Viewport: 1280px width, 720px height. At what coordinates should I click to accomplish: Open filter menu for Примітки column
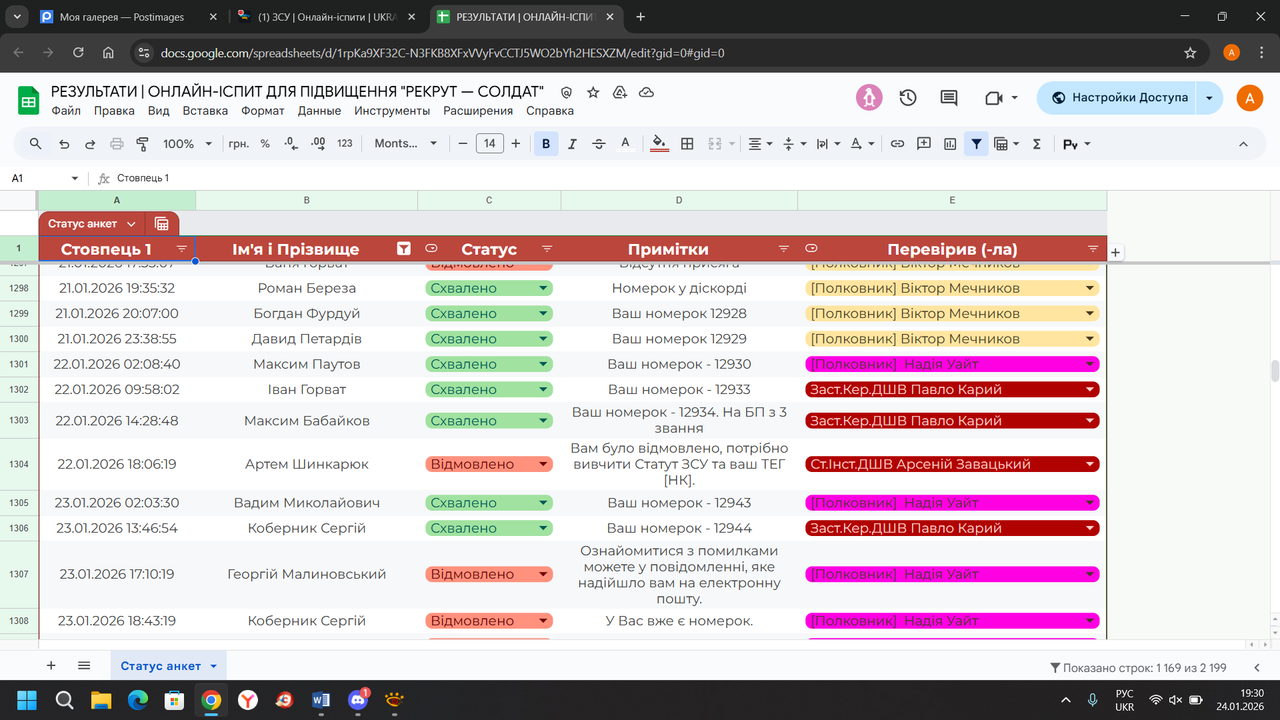784,248
